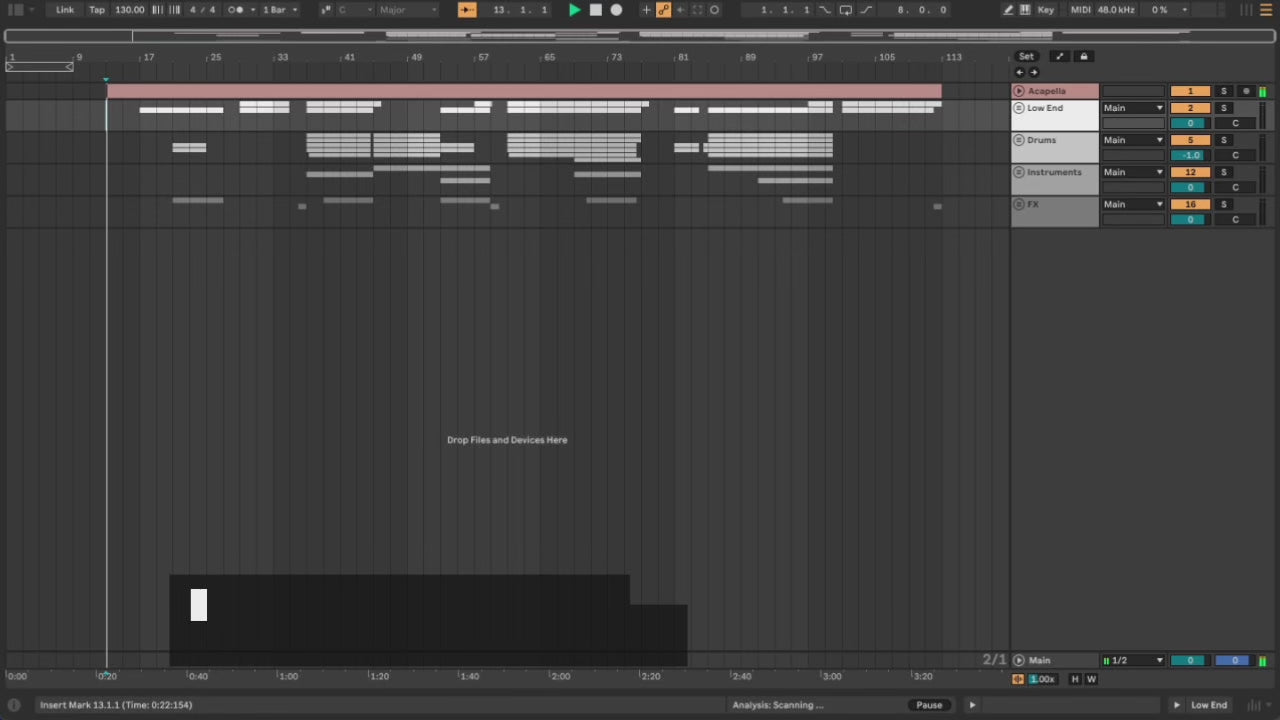Enable the Loop switch icon
Viewport: 1280px width, 720px height.
tap(845, 10)
